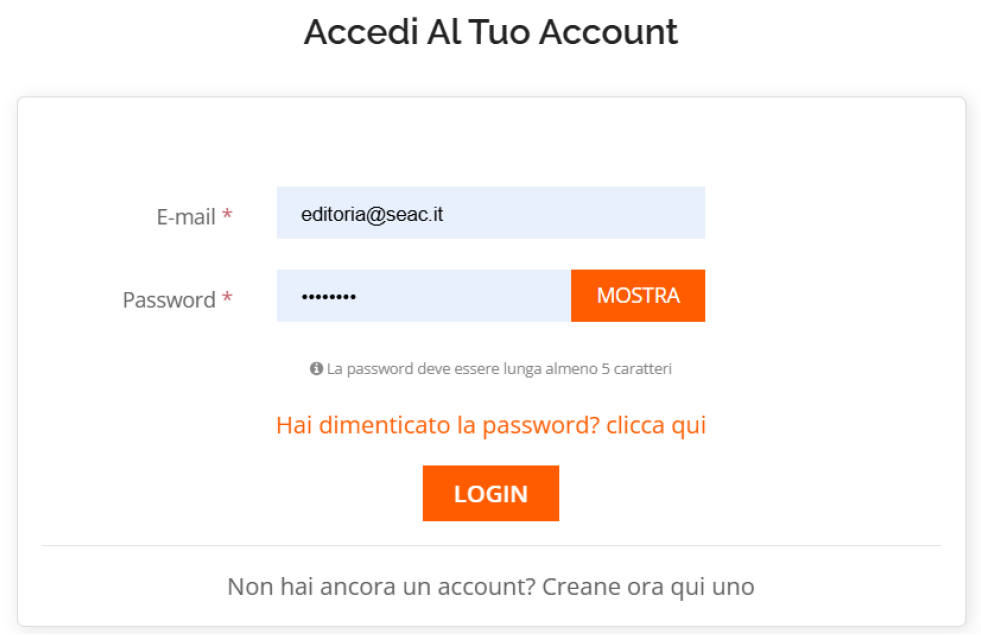Click the red asterisk next to E-mail
The width and height of the screenshot is (981, 635).
pos(228,215)
